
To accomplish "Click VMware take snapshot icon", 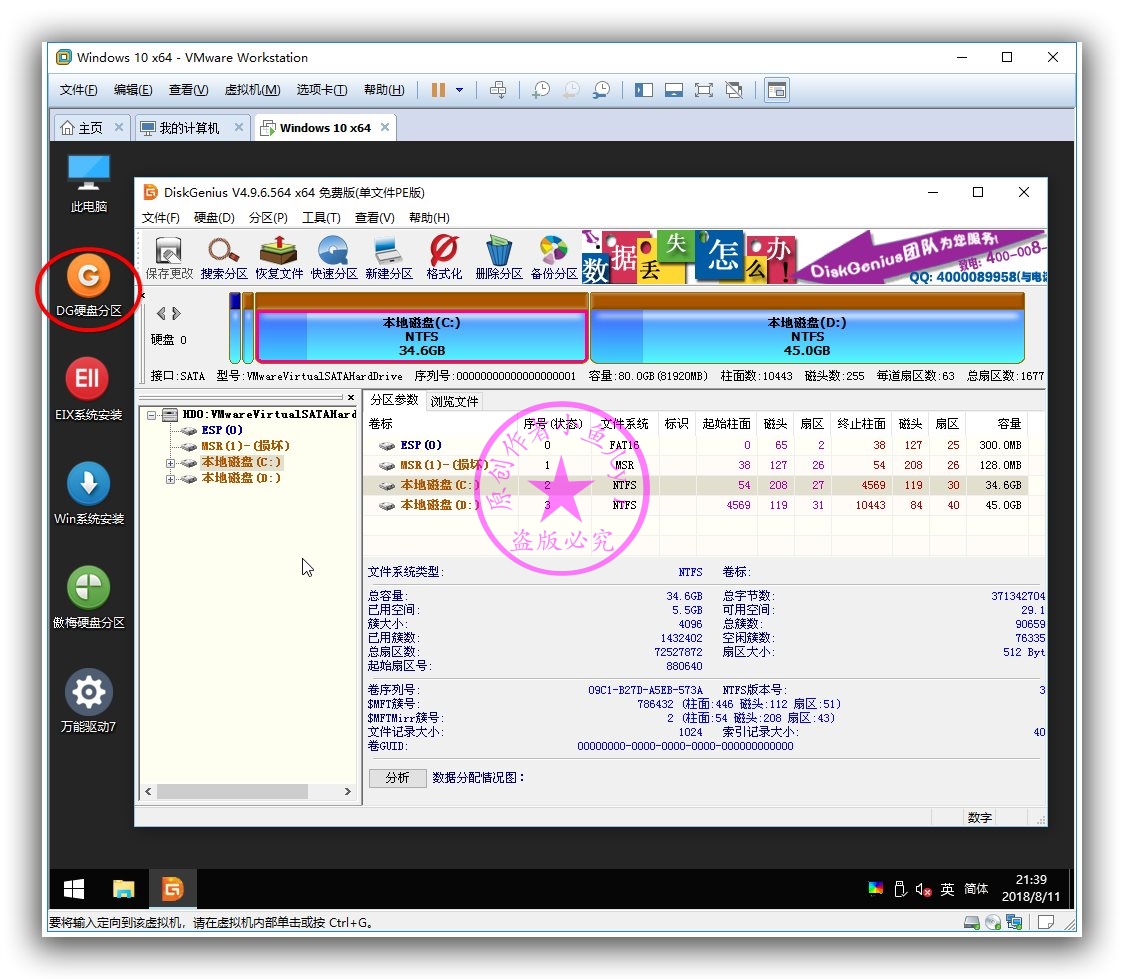I will tap(540, 90).
